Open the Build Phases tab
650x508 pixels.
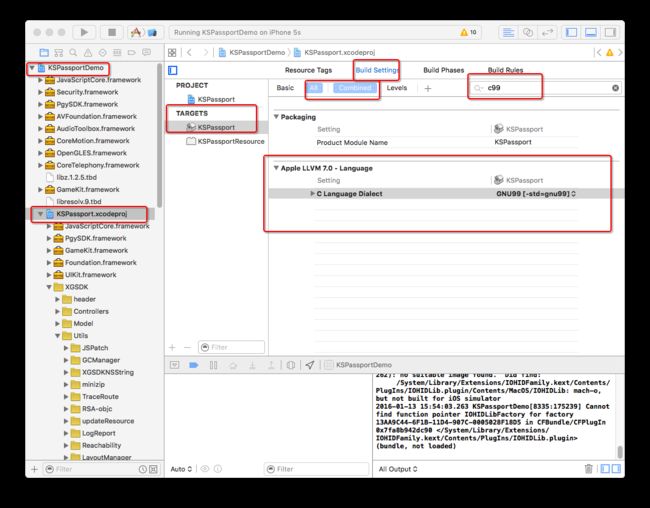coord(444,70)
